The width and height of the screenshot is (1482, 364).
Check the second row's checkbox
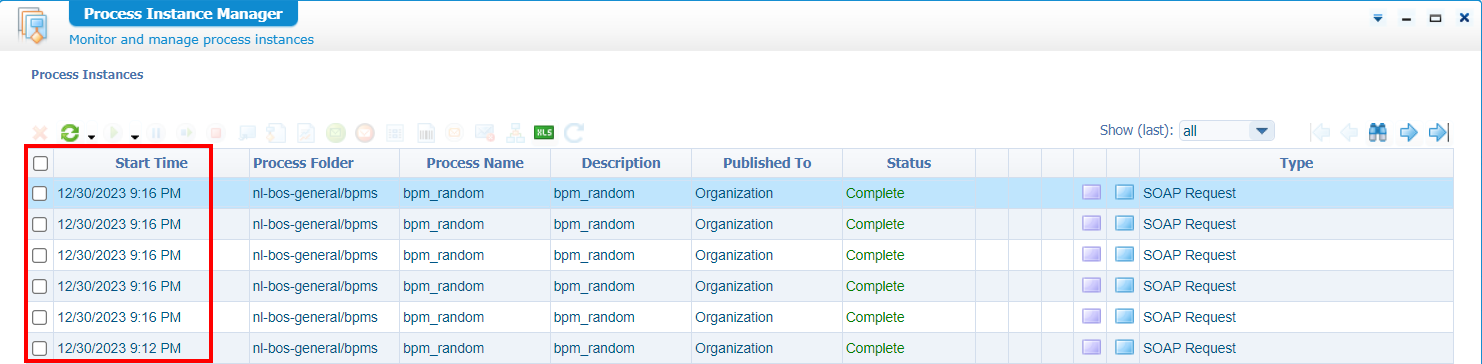pos(40,225)
